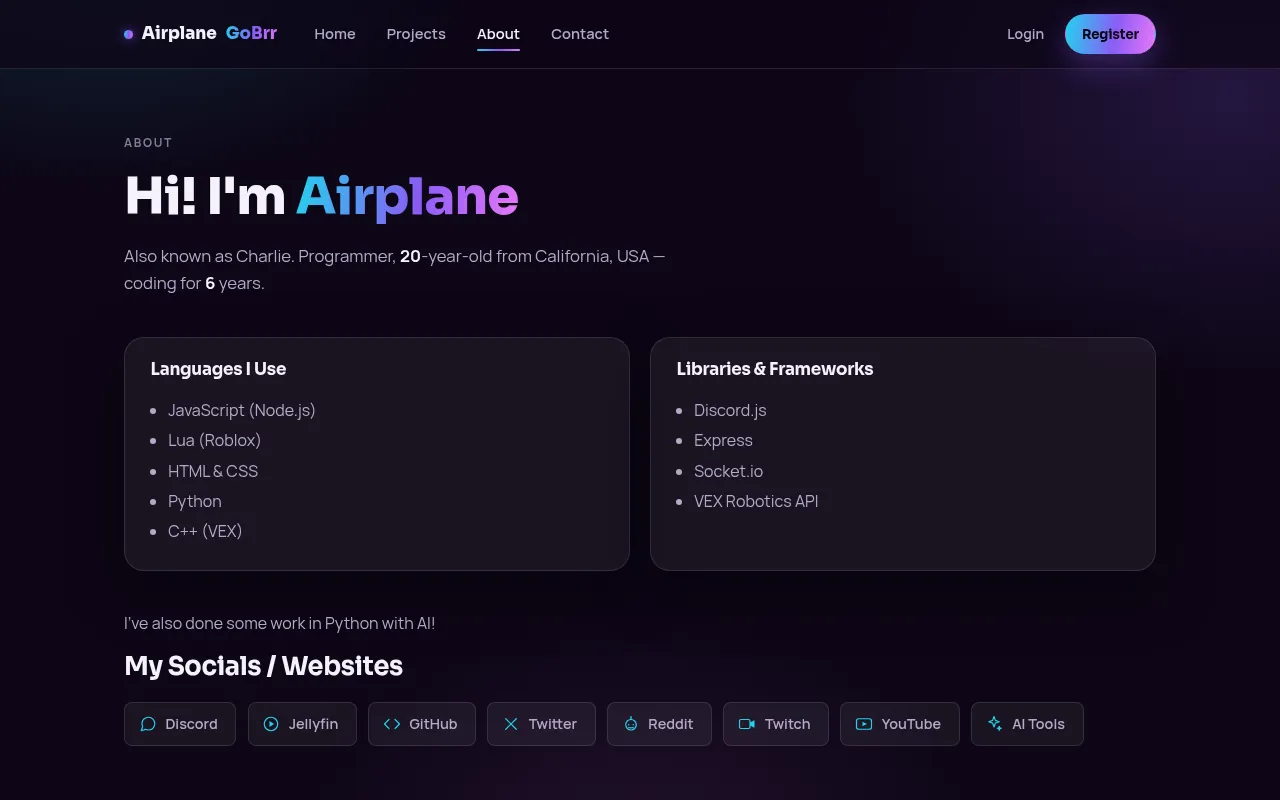Click the "Languages I Use" card heading
The image size is (1280, 800).
[x=218, y=369]
